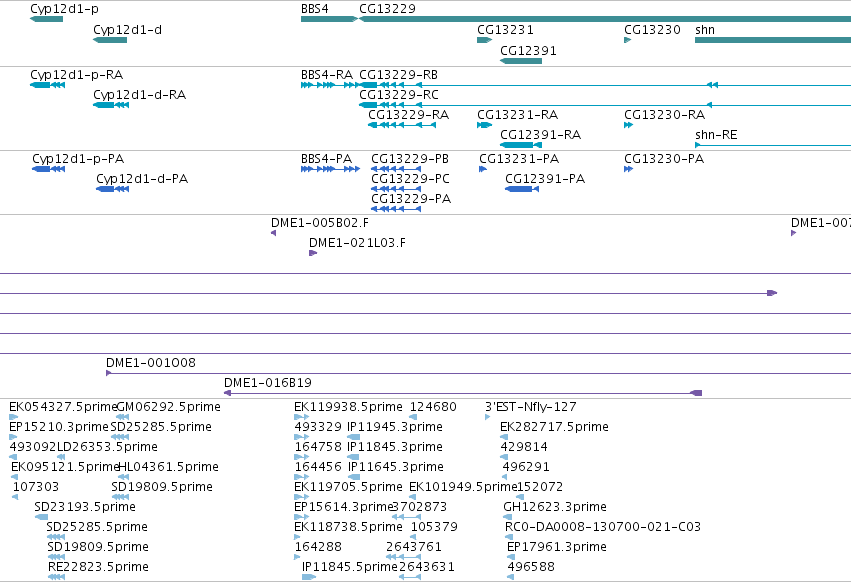Select the CG12391 gene label
851x582 pixels.
(x=528, y=50)
